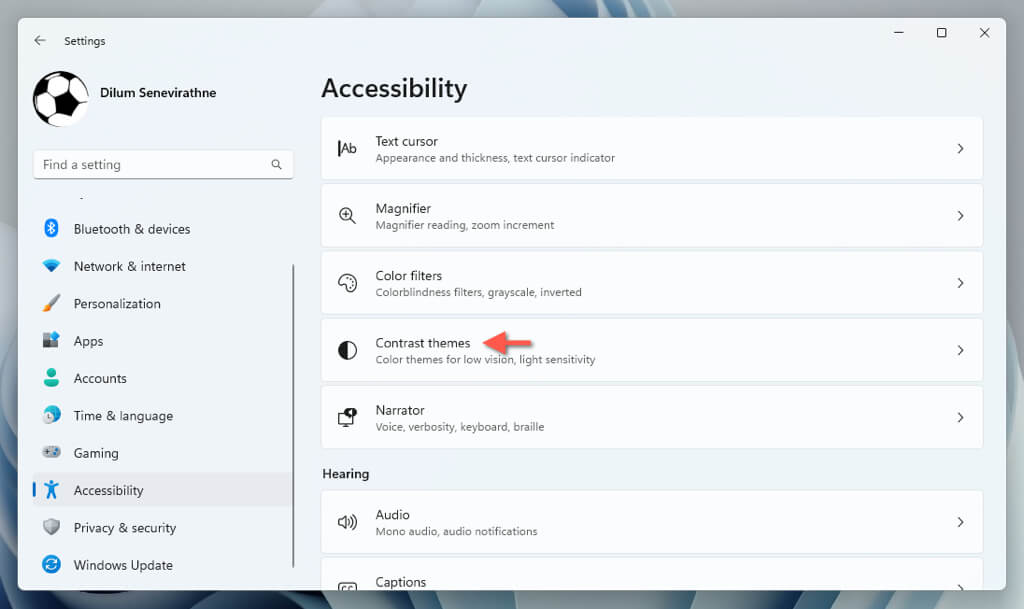Open the Narrator settings row
The height and width of the screenshot is (609, 1024).
pyautogui.click(x=650, y=417)
